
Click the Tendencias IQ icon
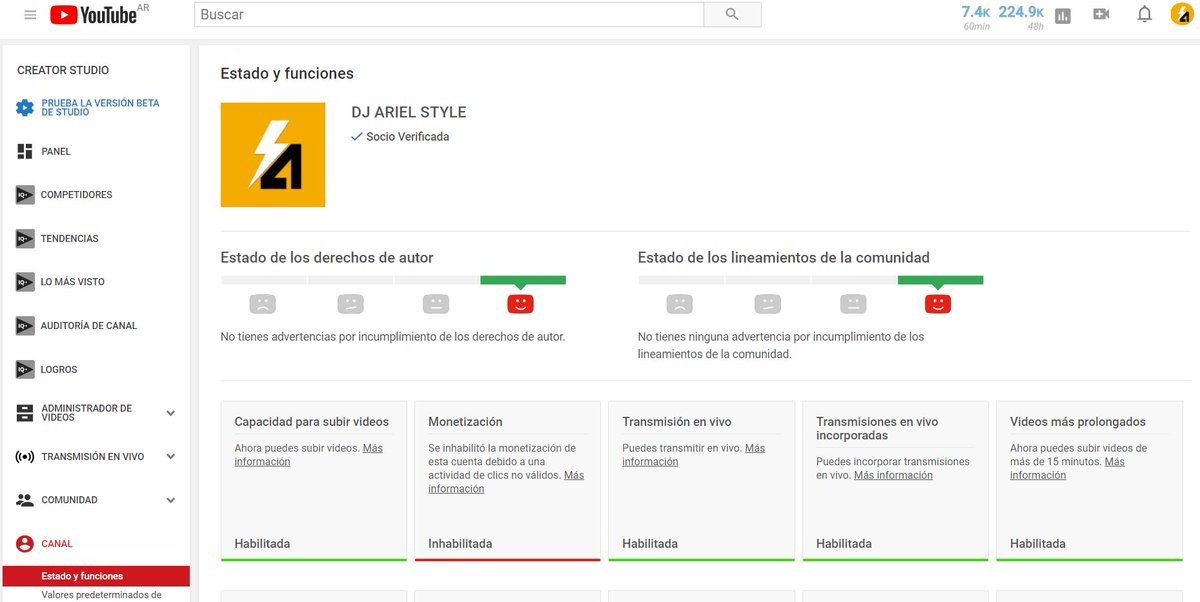25,238
